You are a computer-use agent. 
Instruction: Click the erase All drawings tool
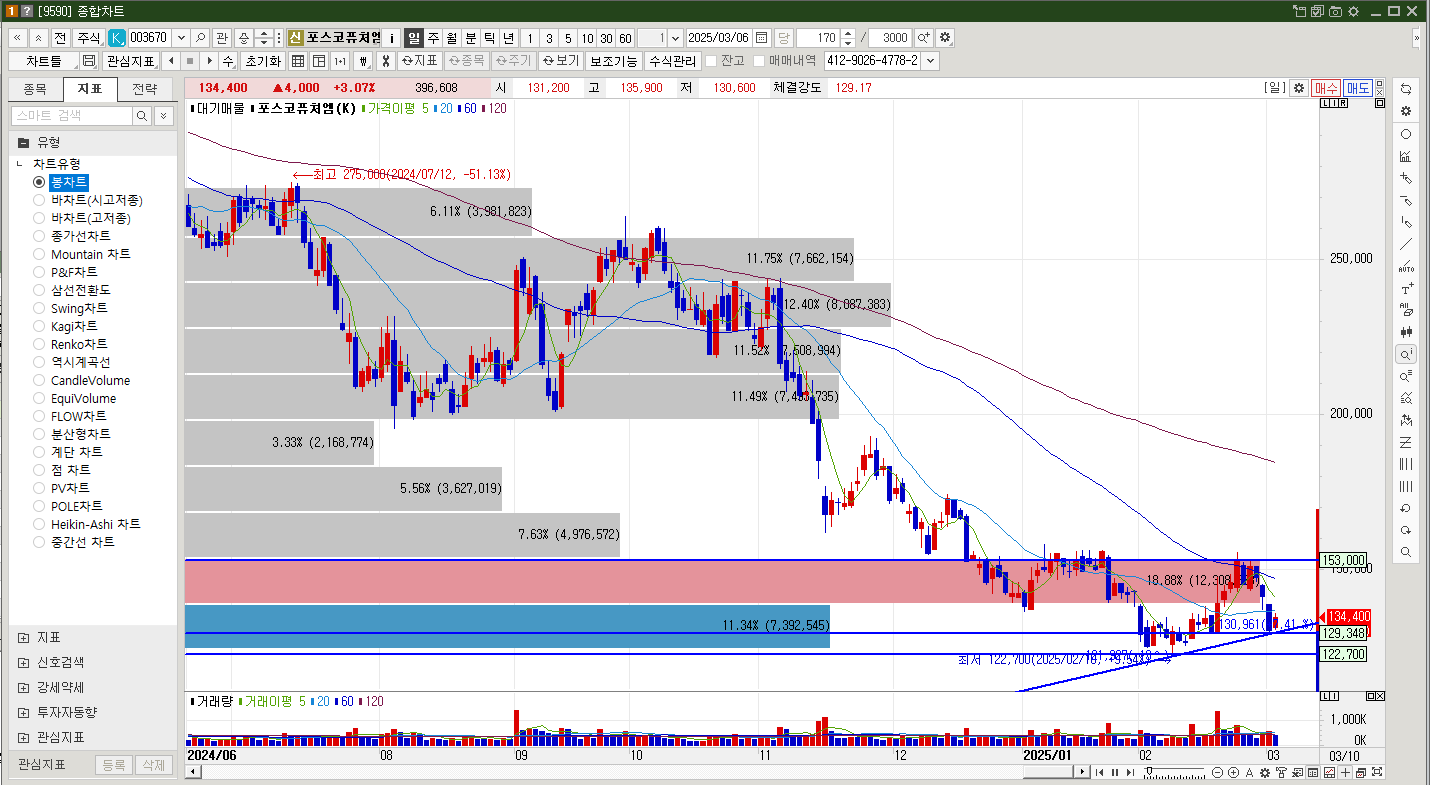pos(1406,310)
